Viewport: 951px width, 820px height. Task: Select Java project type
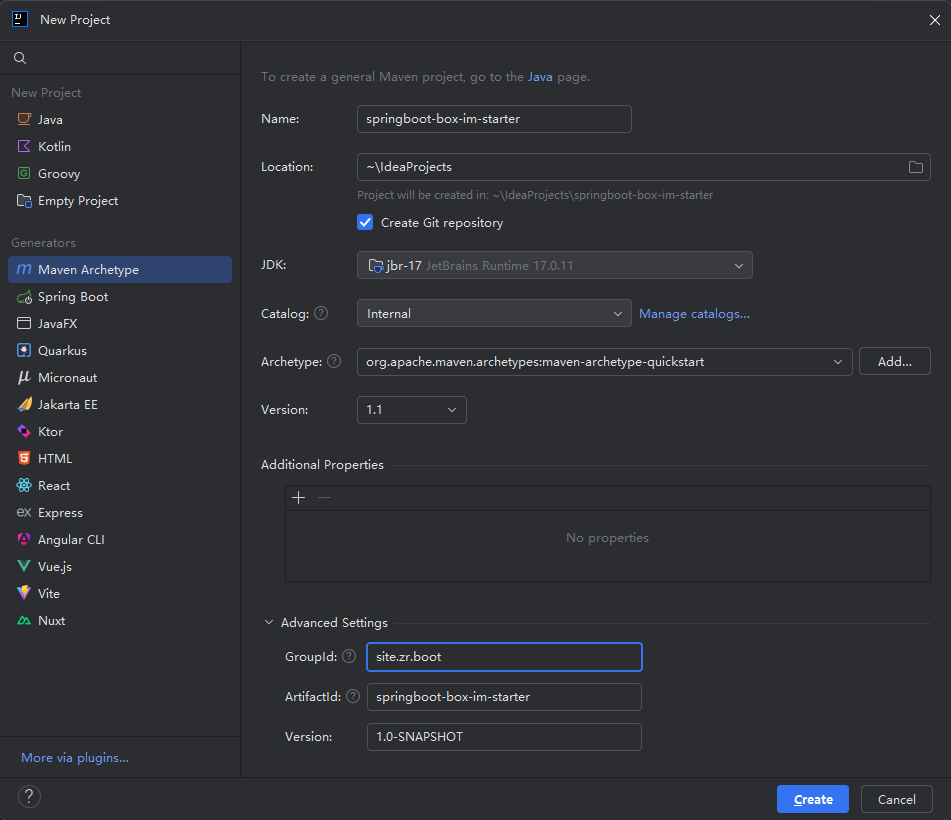point(120,119)
